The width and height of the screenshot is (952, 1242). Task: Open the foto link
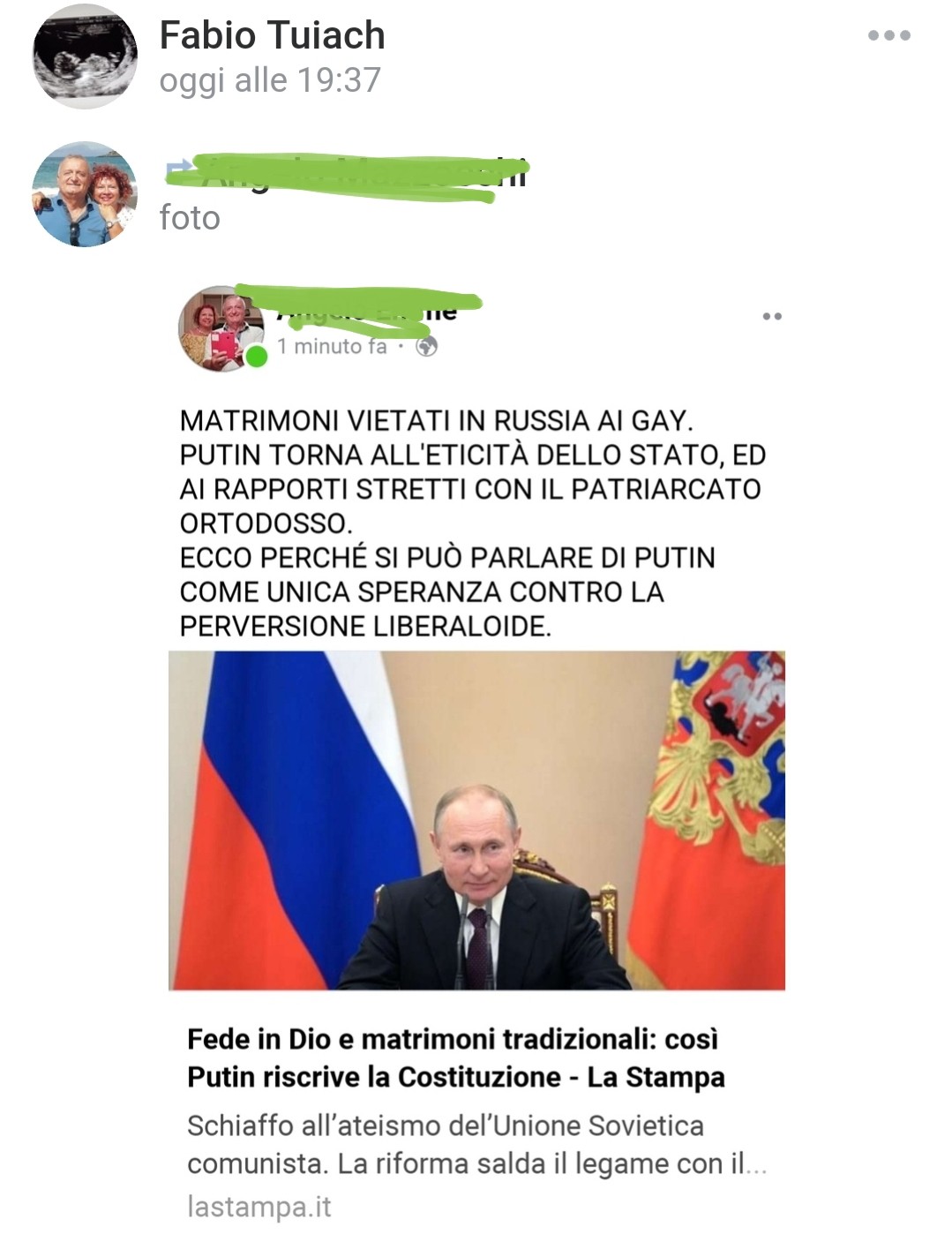[190, 218]
